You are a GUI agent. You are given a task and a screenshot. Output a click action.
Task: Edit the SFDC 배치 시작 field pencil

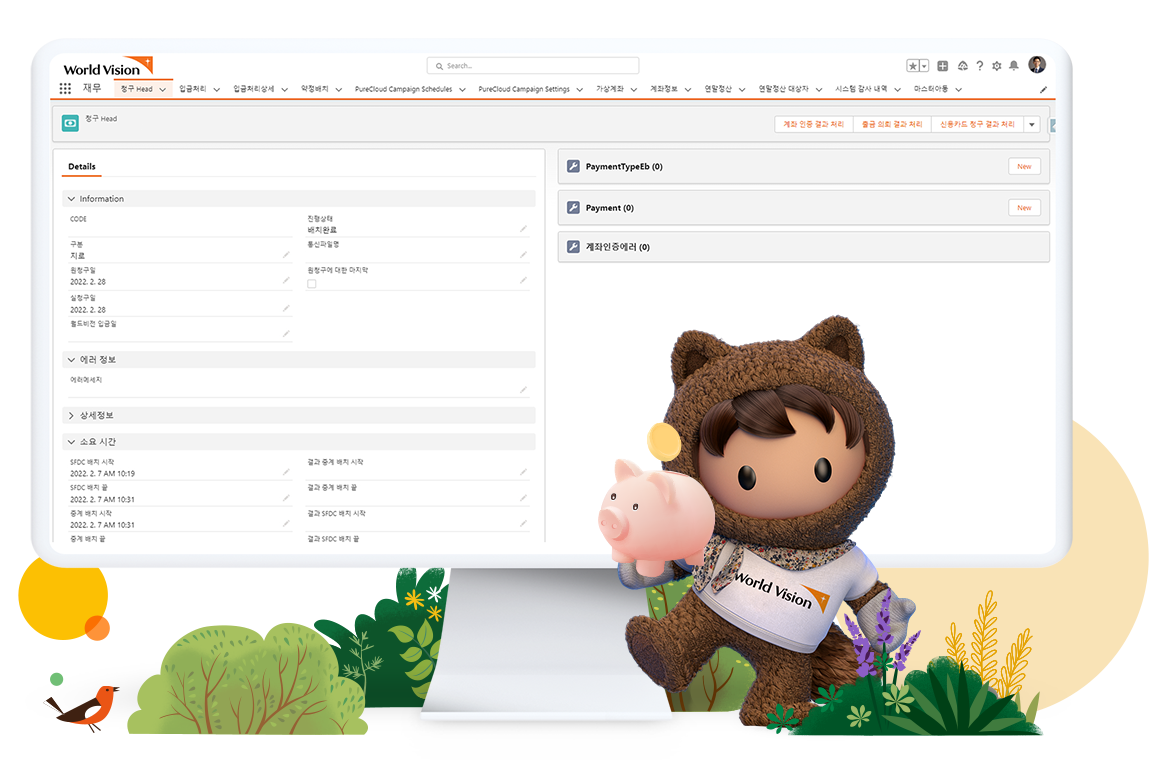(x=286, y=472)
